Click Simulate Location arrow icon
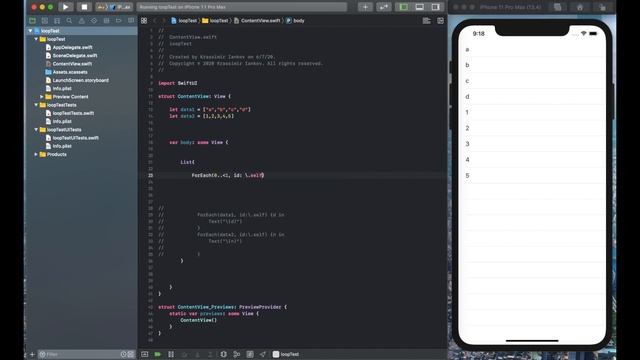Viewport: 640px width, 360px height. point(262,354)
